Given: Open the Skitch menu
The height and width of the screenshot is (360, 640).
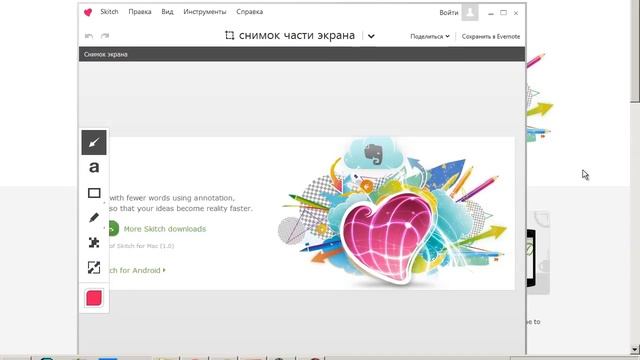Looking at the screenshot, I should [109, 12].
